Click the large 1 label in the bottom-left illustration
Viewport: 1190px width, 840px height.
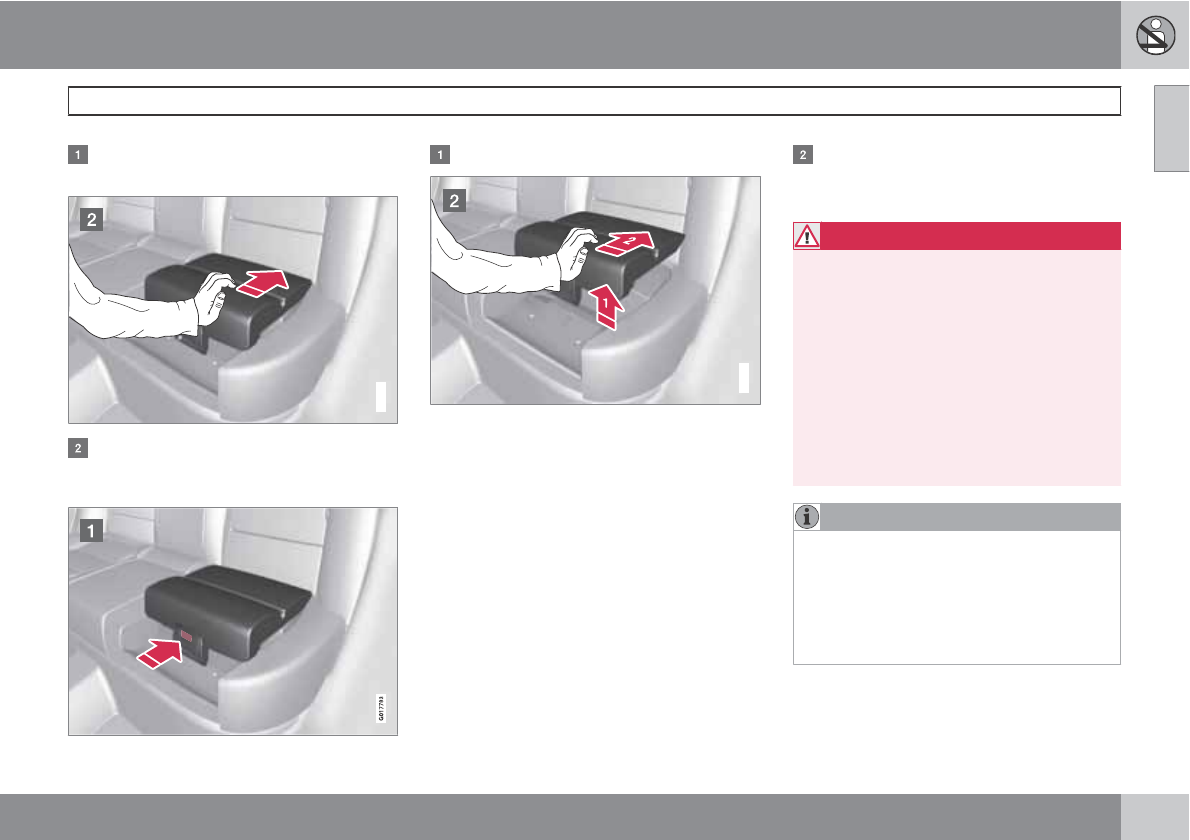(91, 530)
